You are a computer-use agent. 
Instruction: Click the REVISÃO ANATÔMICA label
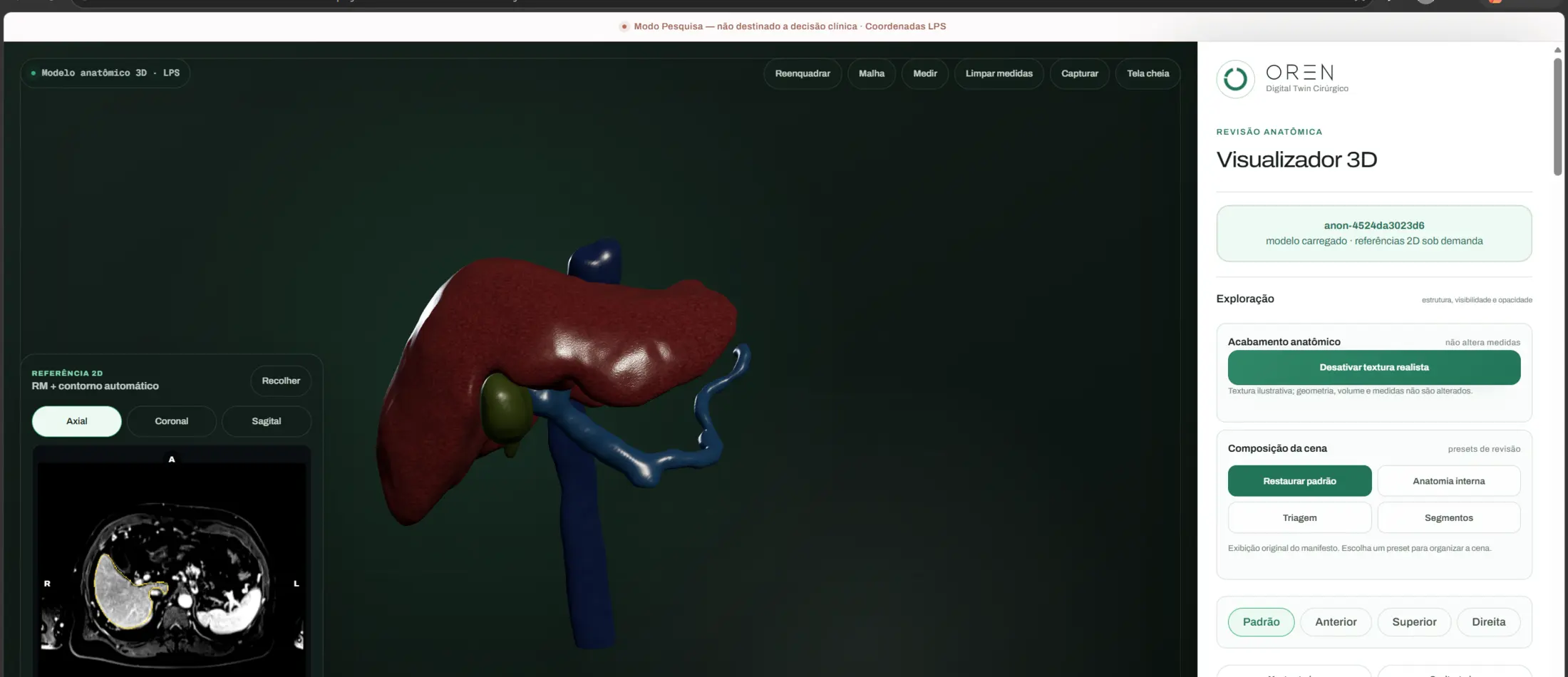1269,132
